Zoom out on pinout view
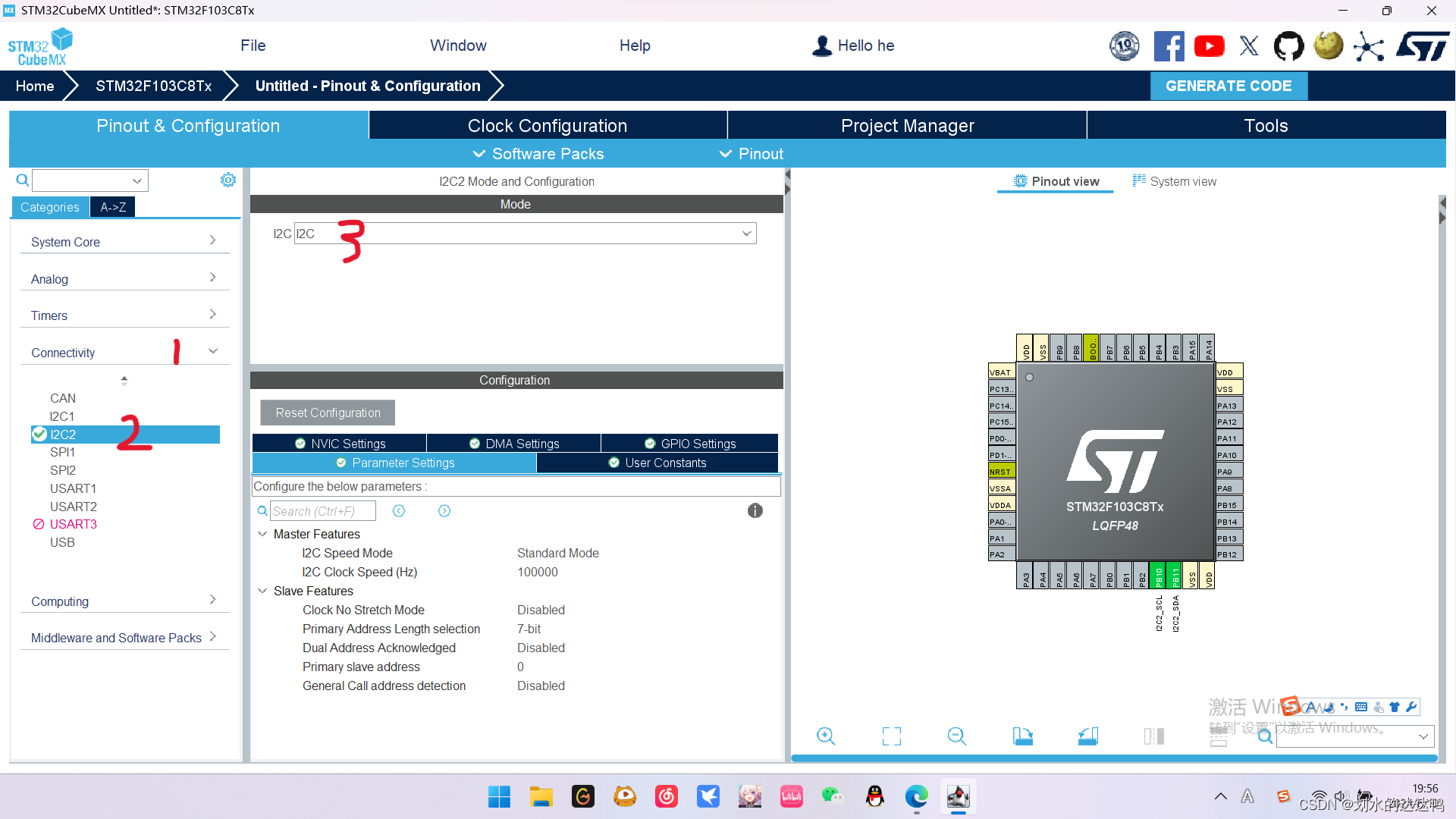Screen dimensions: 1456x819 (x=957, y=736)
